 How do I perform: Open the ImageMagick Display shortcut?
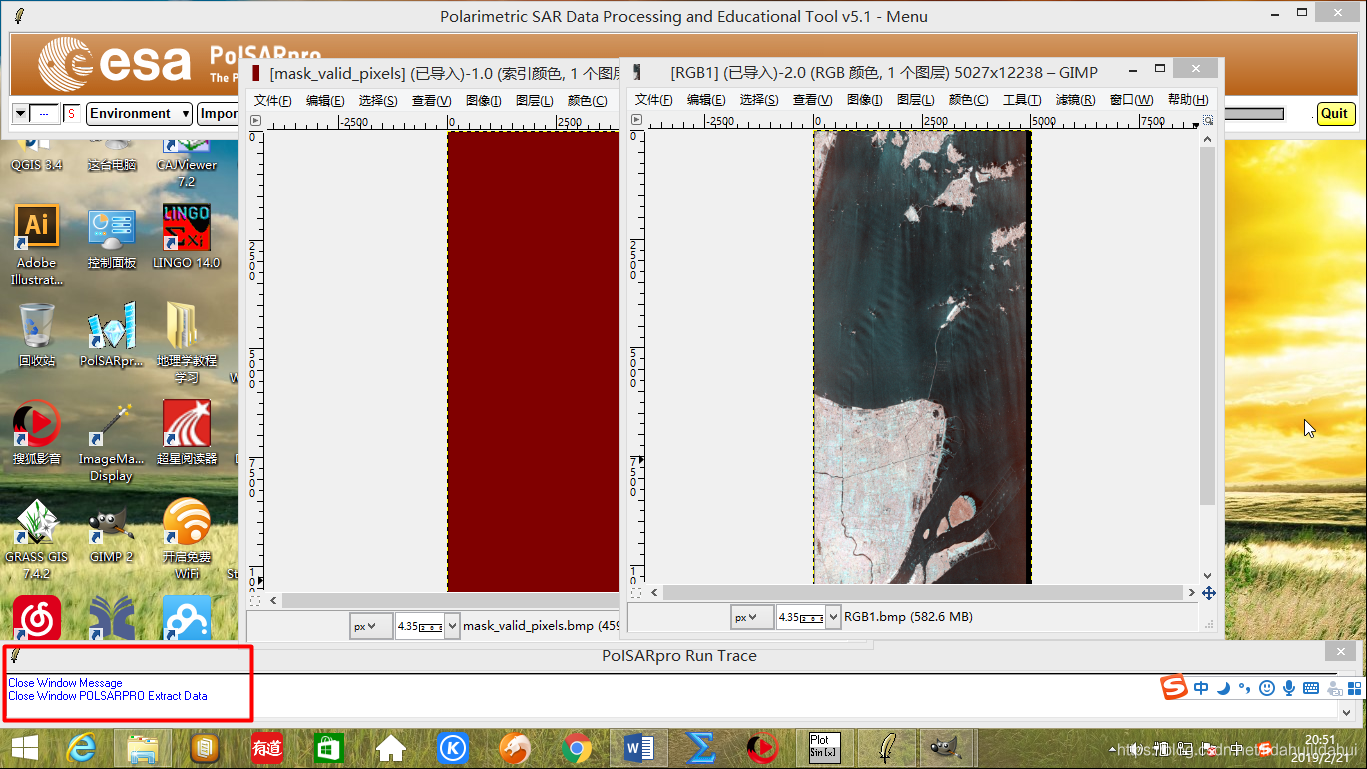click(x=111, y=441)
